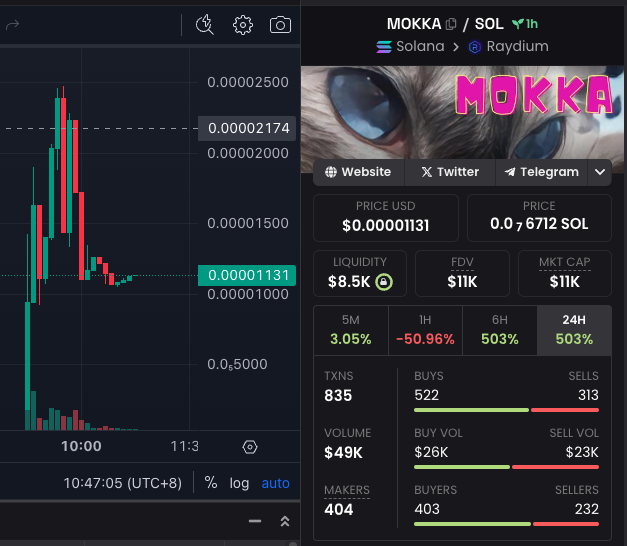Click the LIQUIDITY $8.5K box
Screen dimensions: 627x546
360,274
